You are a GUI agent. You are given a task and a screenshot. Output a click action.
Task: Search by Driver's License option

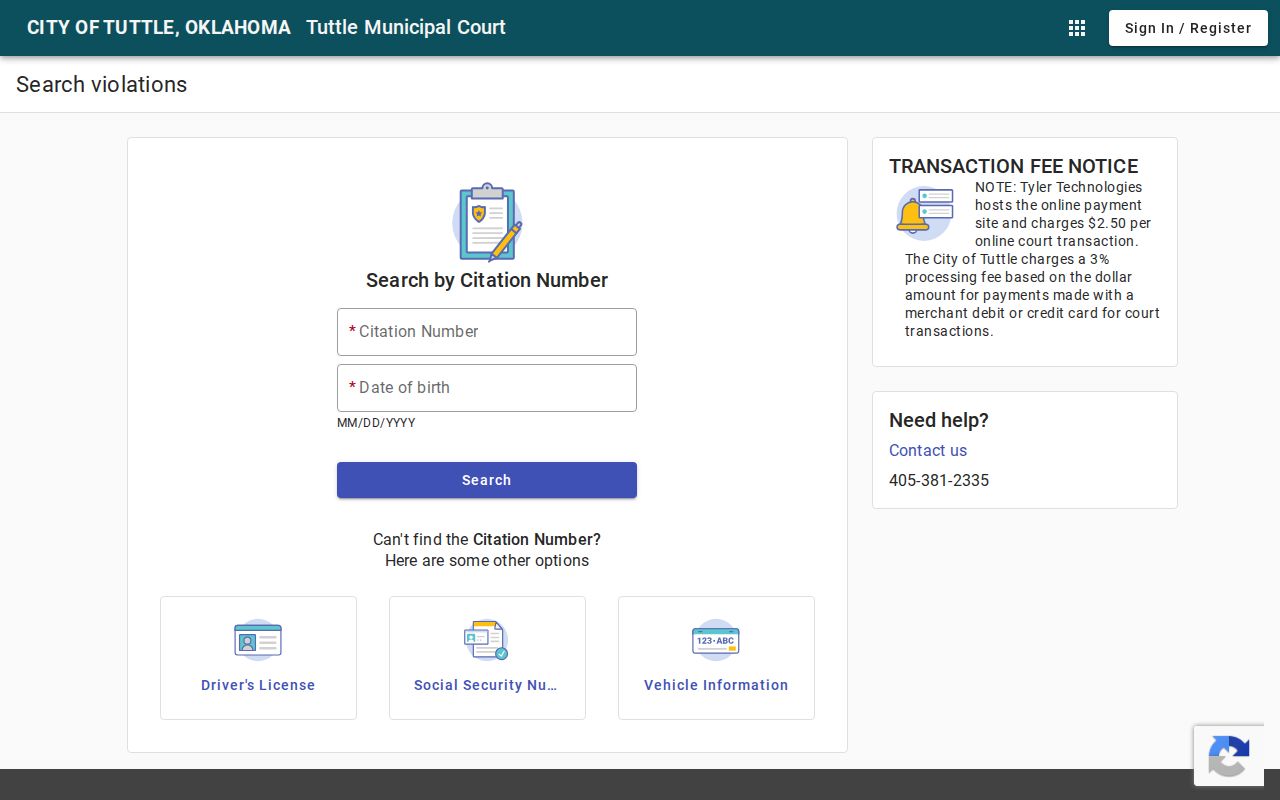[258, 658]
